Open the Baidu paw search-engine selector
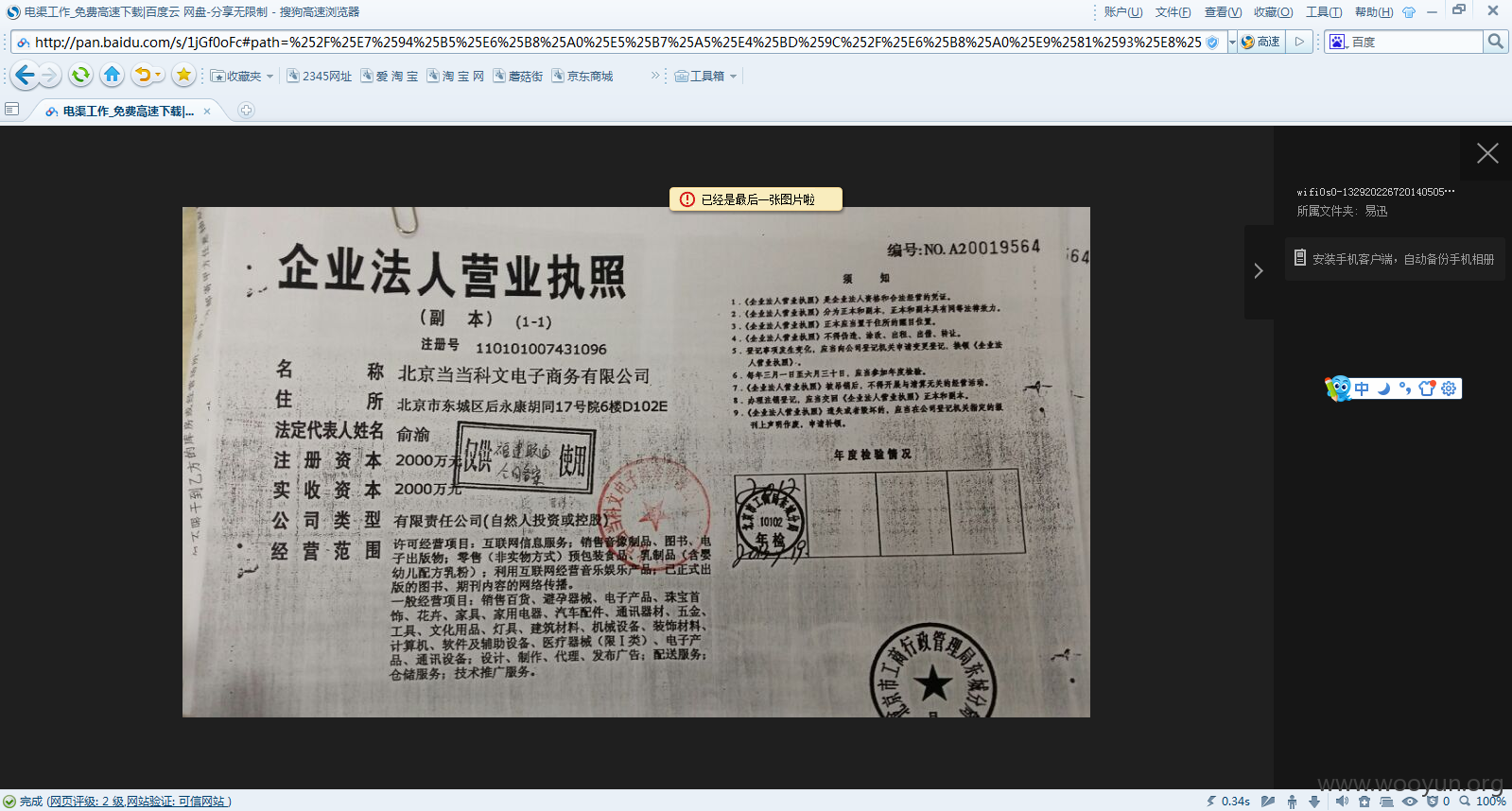The image size is (1512, 811). [1338, 42]
